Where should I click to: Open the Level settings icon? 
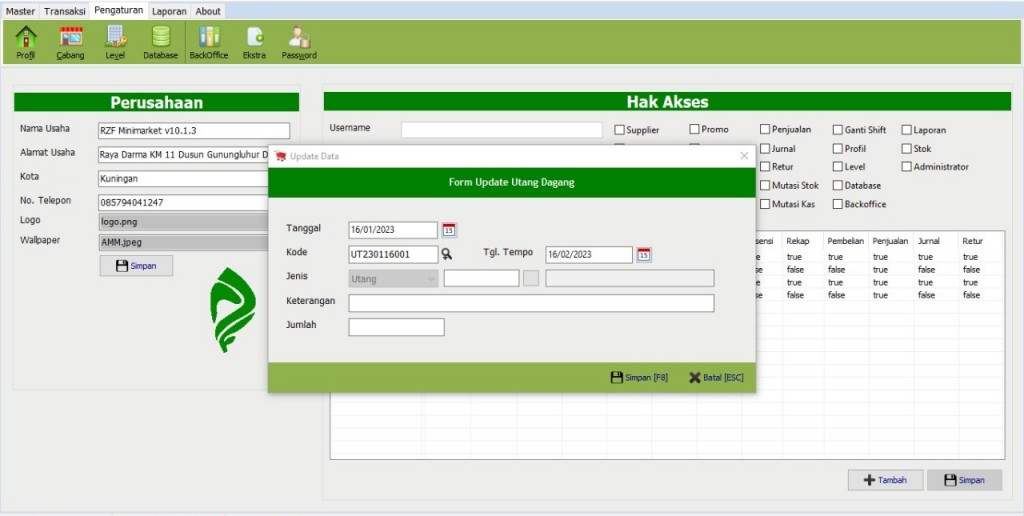coord(115,42)
